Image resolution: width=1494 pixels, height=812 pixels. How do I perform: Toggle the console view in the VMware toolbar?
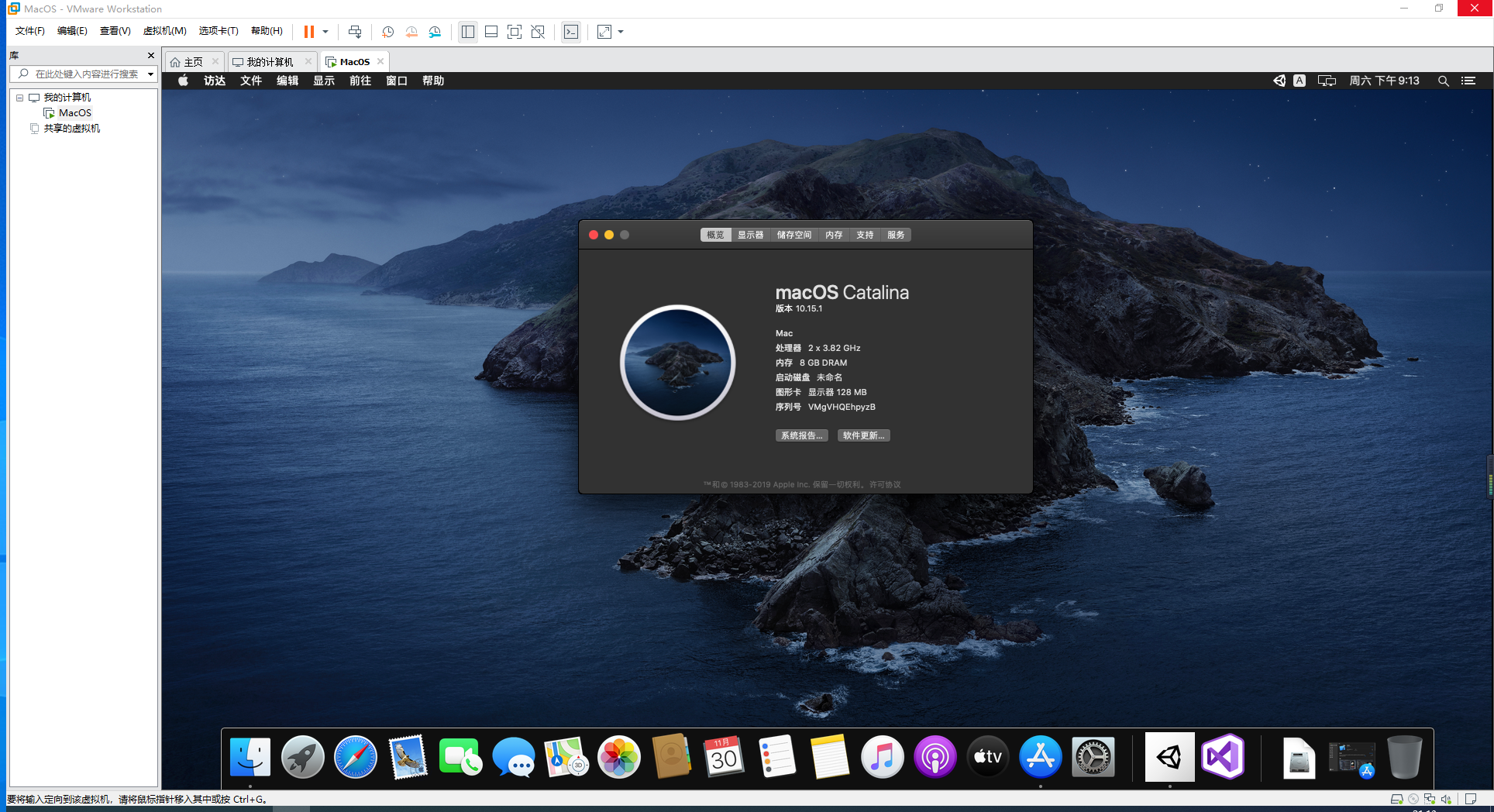pyautogui.click(x=571, y=32)
